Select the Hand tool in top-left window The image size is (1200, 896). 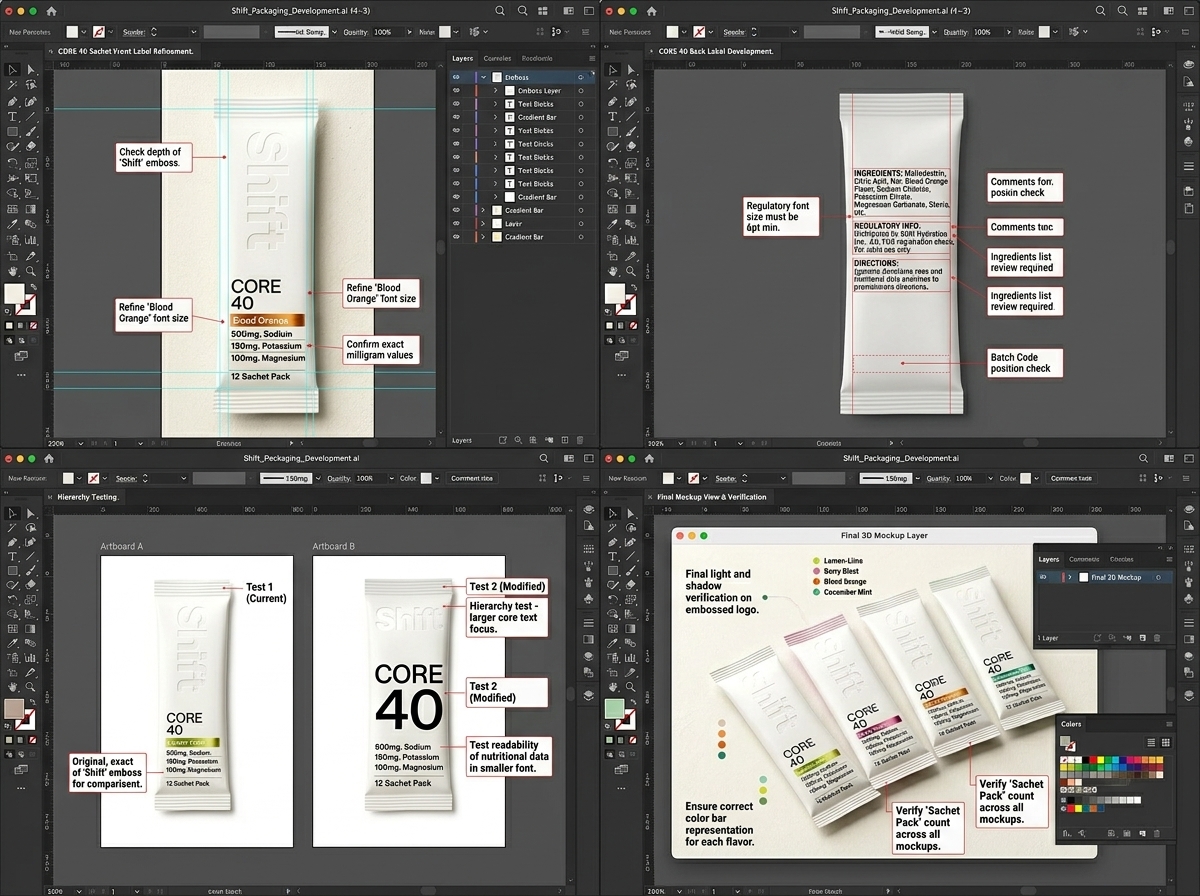12,271
